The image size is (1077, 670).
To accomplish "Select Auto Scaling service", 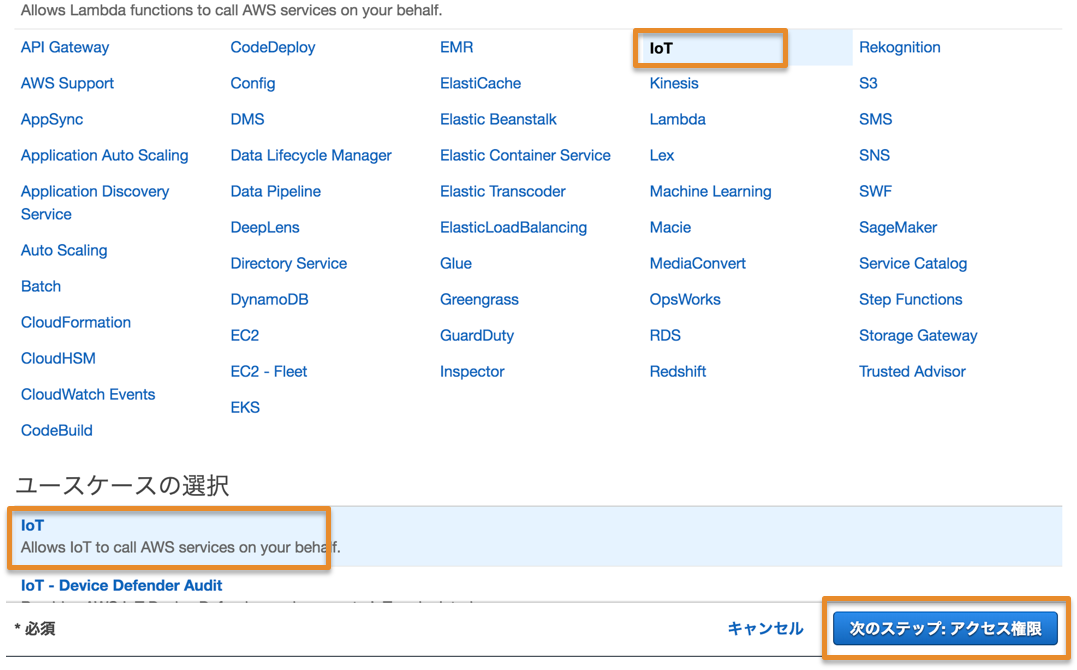I will tap(64, 250).
